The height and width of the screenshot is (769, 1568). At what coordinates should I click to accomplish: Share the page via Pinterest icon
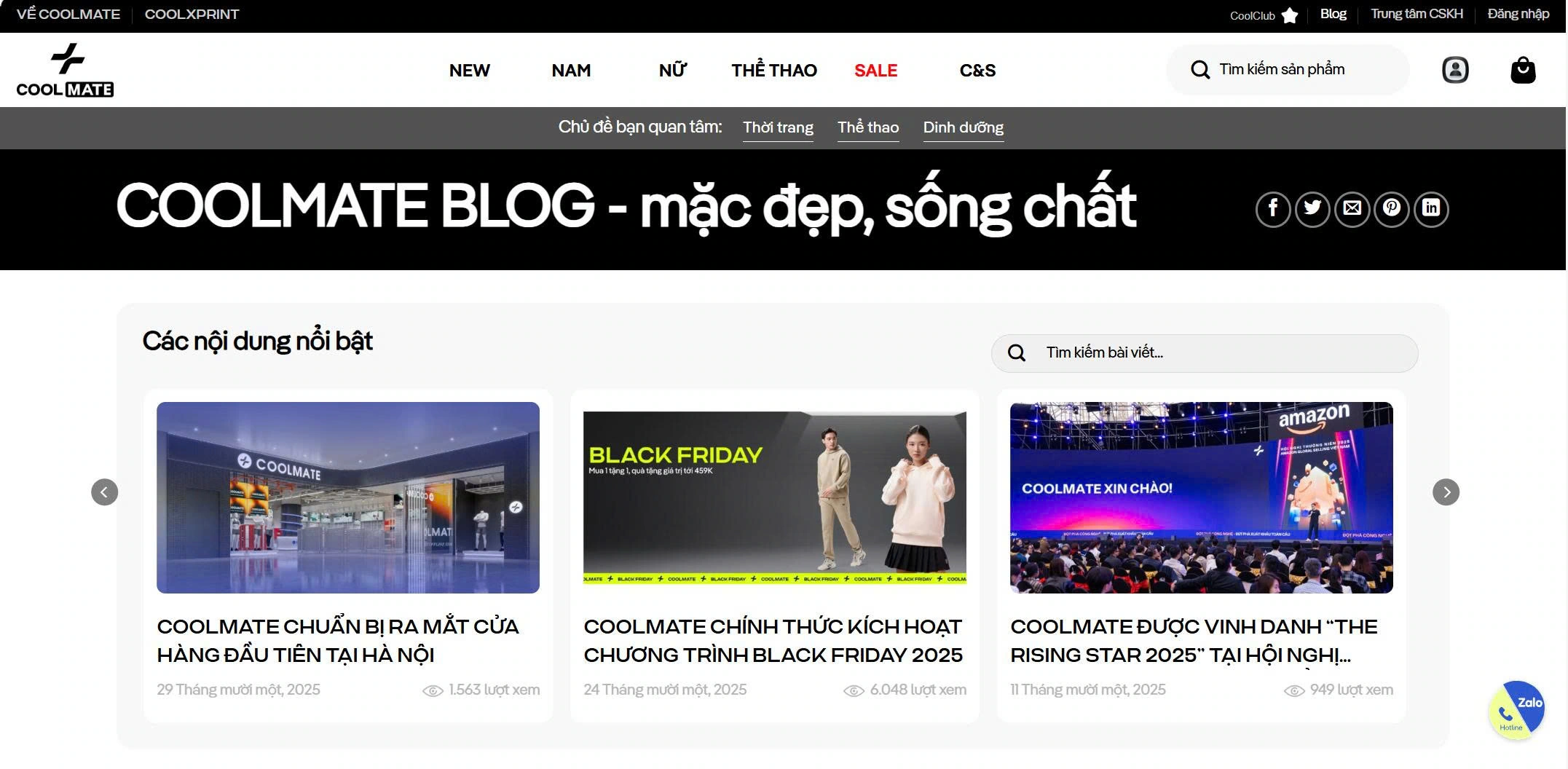tap(1392, 208)
